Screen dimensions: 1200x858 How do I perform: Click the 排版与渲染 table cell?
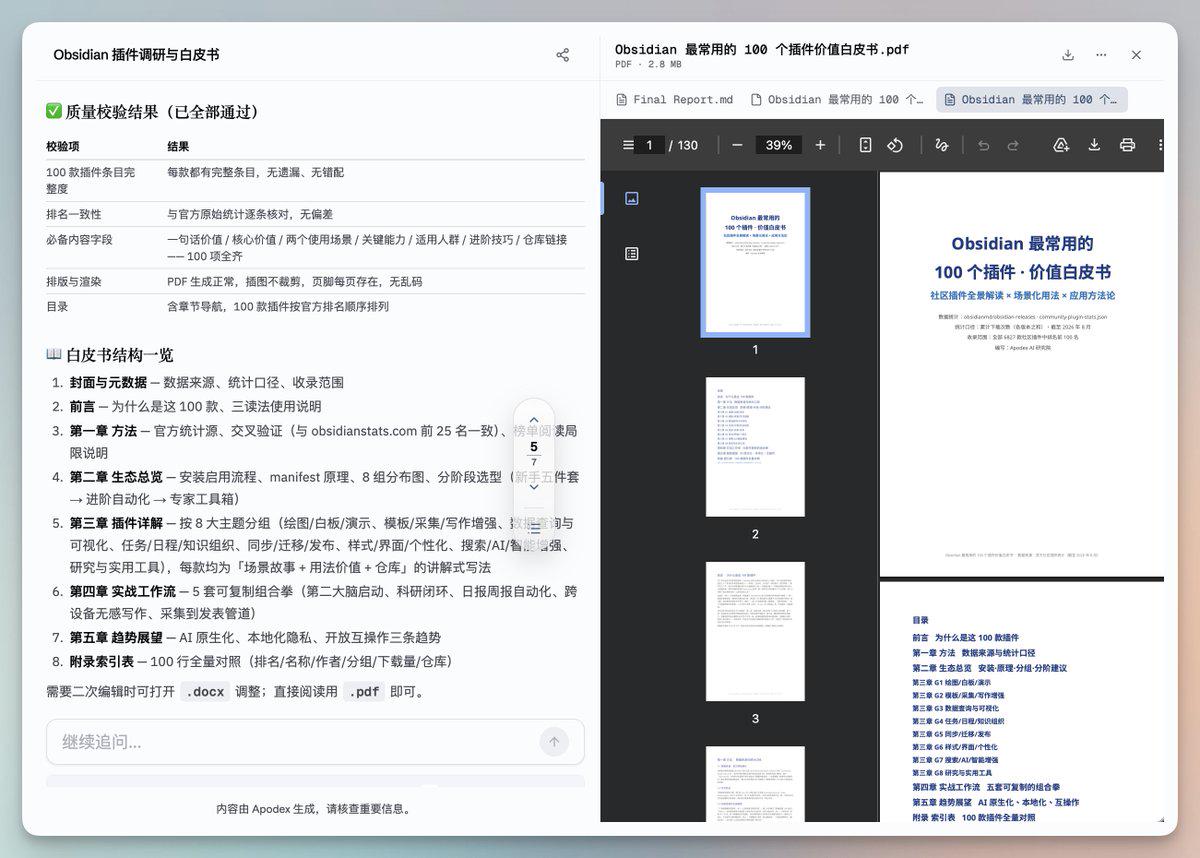click(x=74, y=282)
